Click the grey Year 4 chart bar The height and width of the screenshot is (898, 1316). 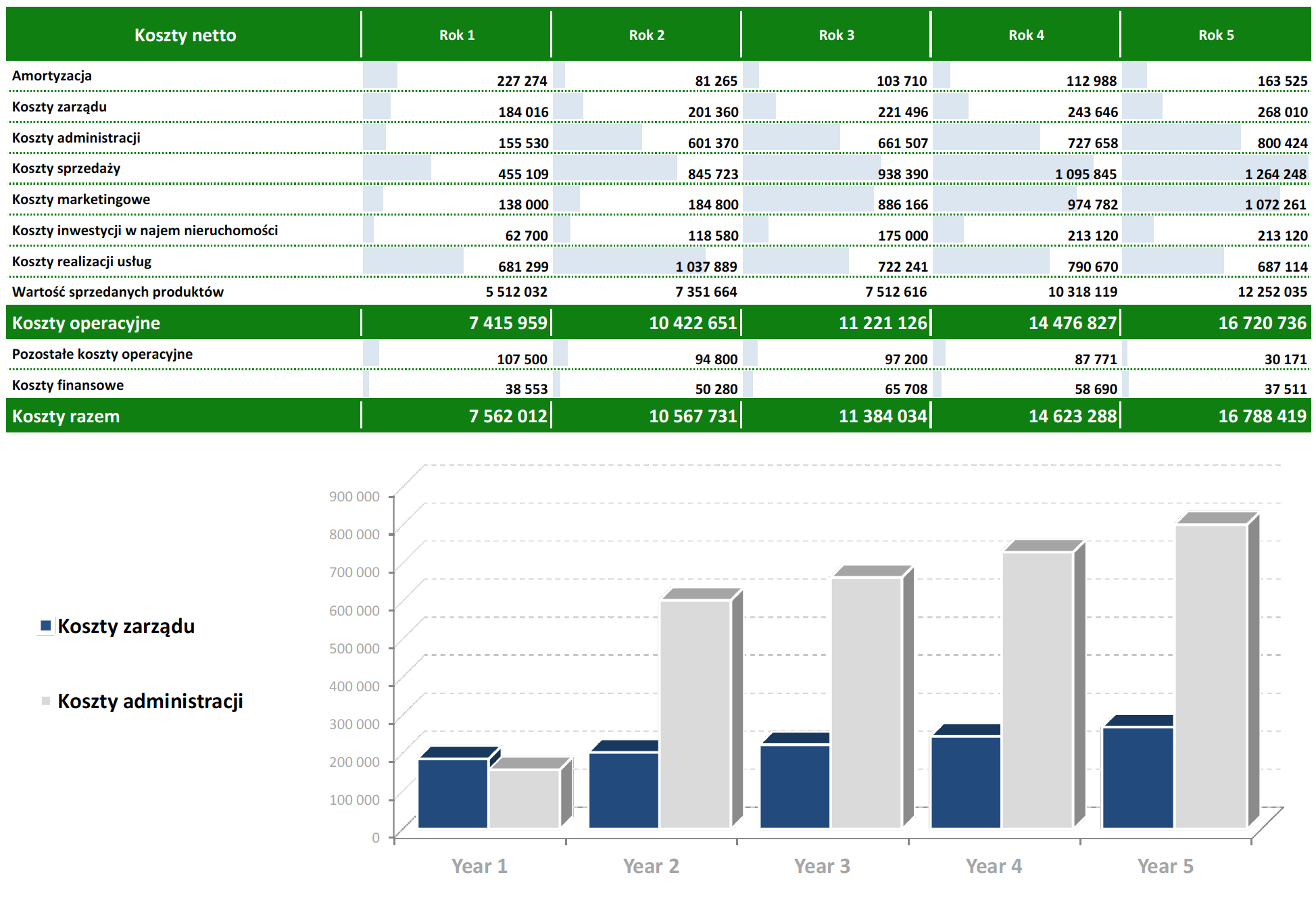point(1038,690)
